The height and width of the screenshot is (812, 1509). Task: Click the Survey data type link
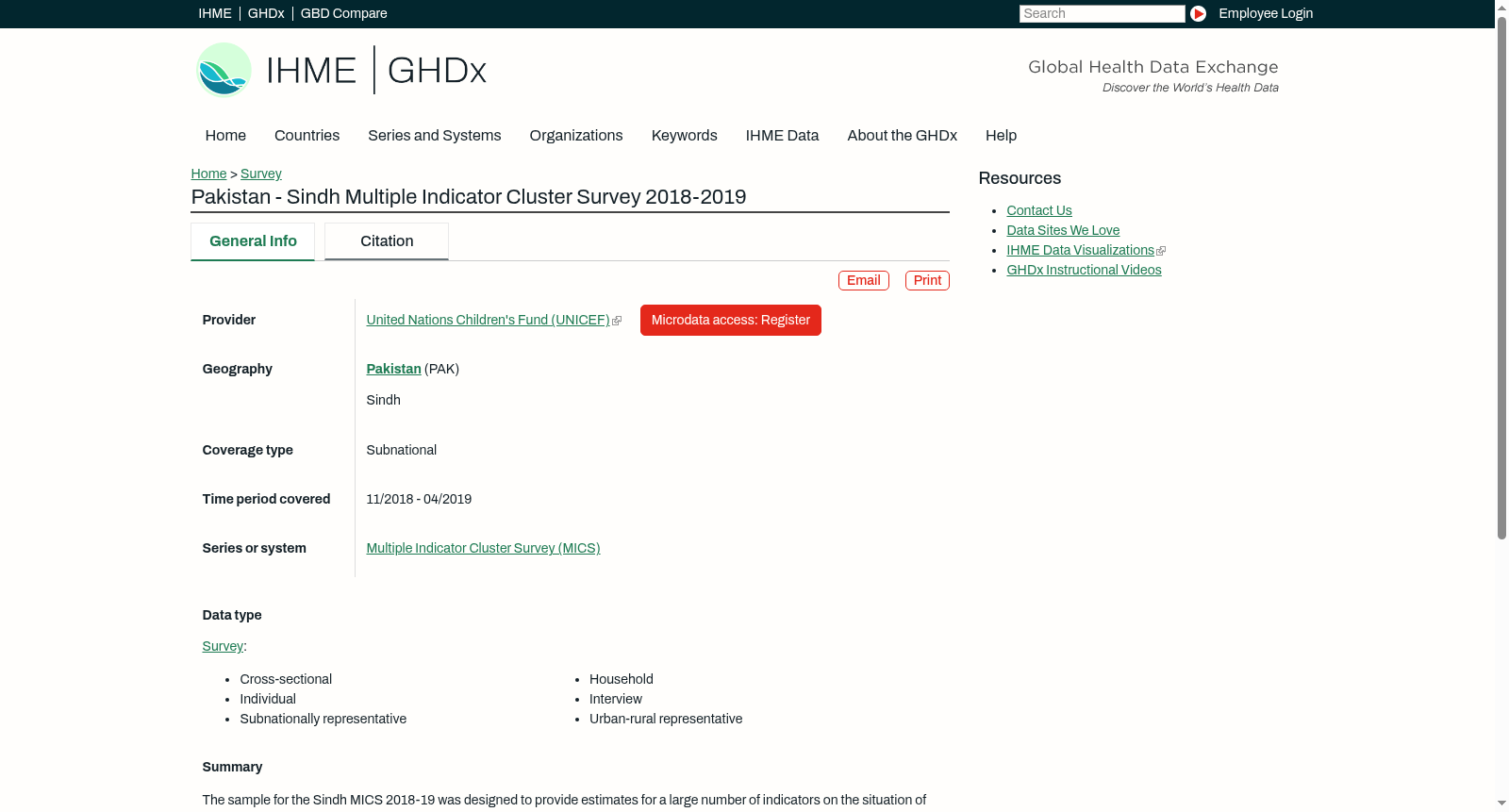[x=223, y=646]
